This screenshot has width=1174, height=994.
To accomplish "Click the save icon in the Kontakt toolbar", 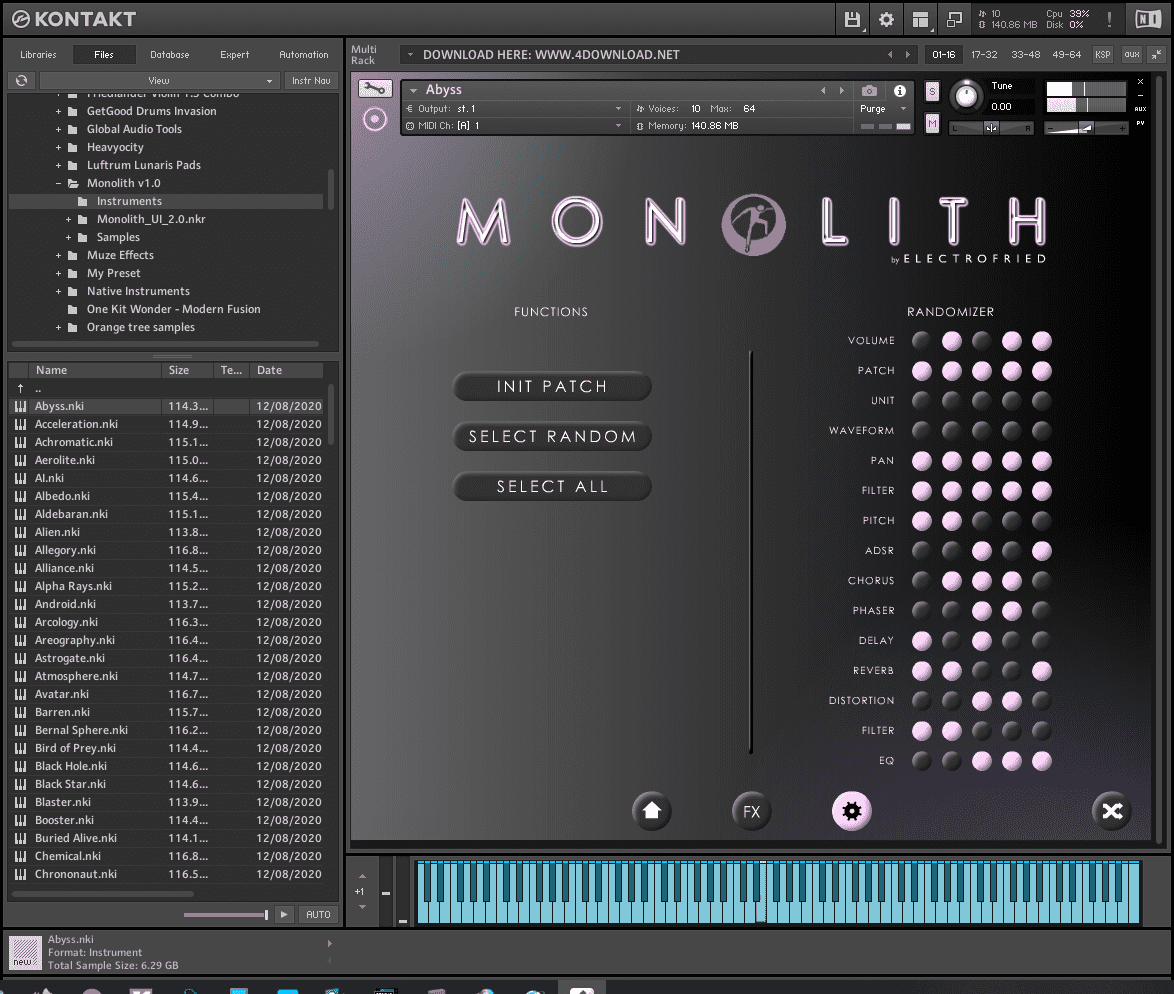I will coord(852,19).
